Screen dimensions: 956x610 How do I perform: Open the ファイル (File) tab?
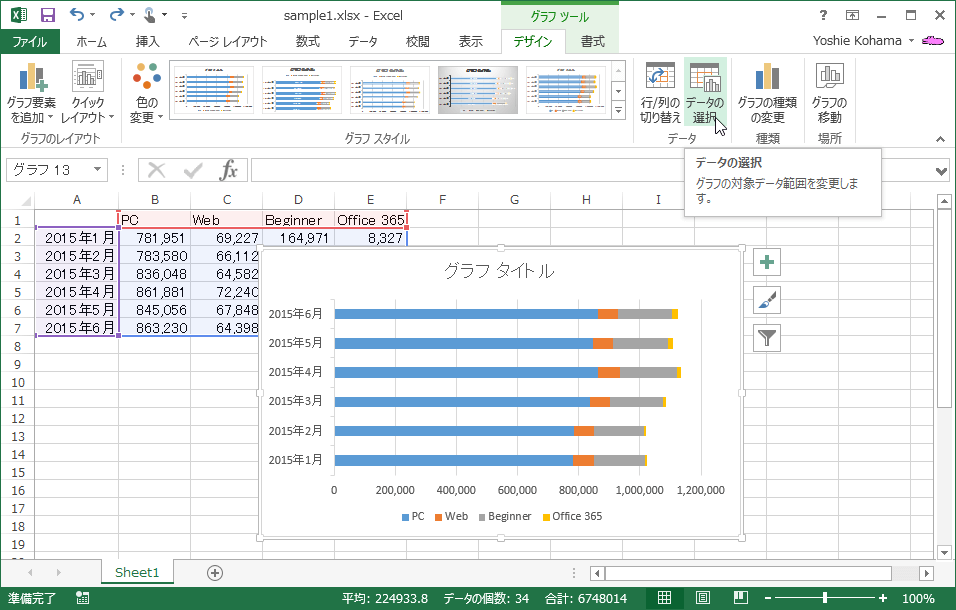(30, 41)
